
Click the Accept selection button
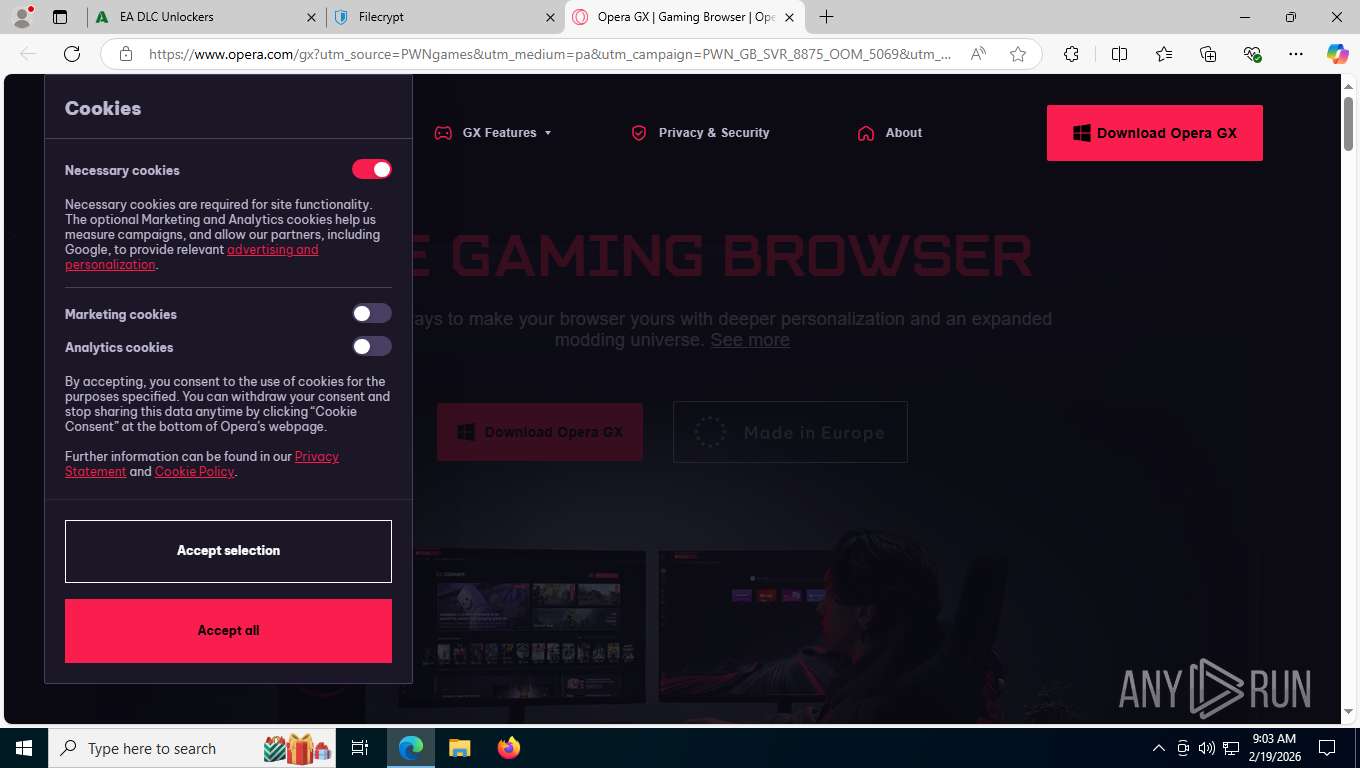[228, 551]
